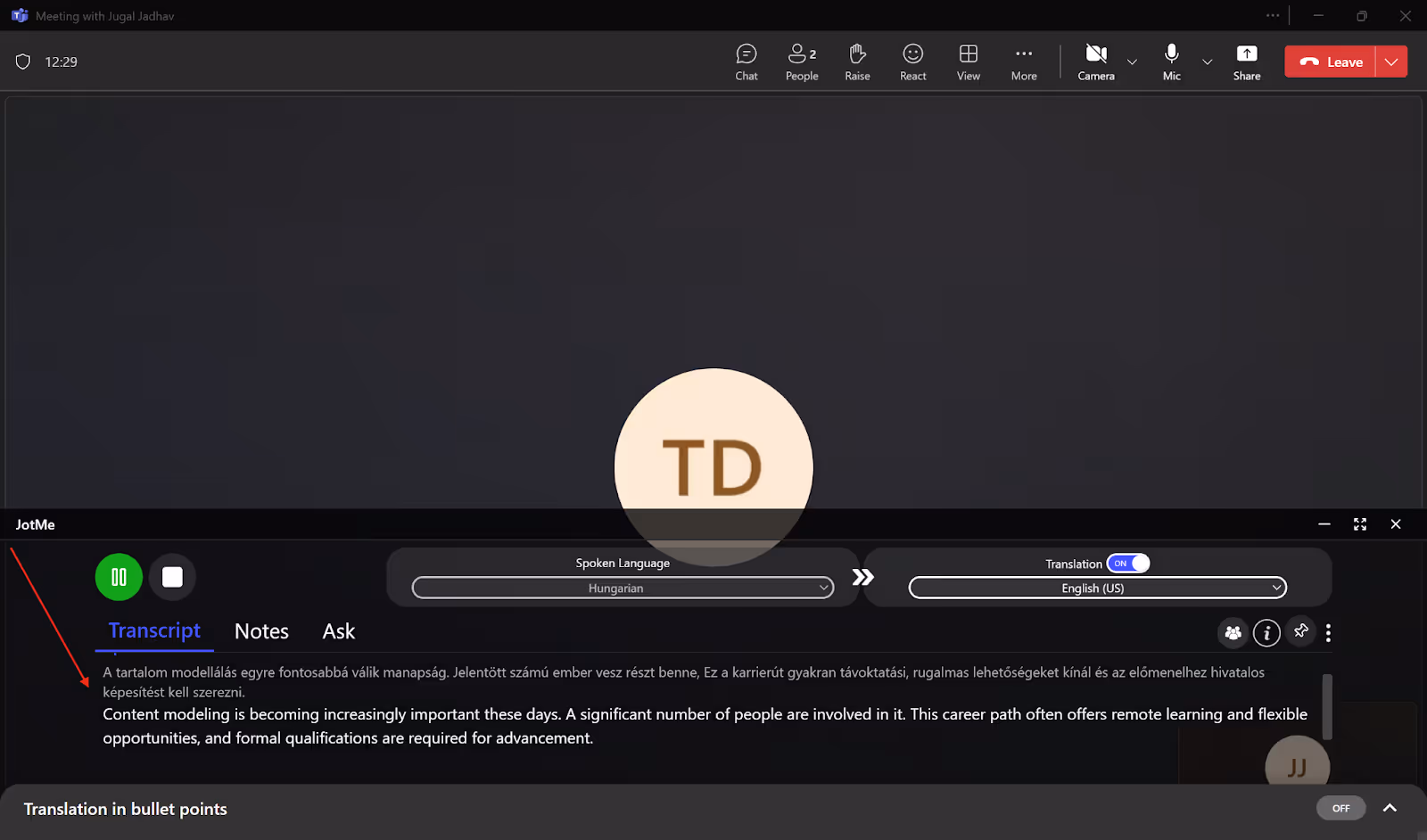Open the Chat panel

pyautogui.click(x=746, y=62)
